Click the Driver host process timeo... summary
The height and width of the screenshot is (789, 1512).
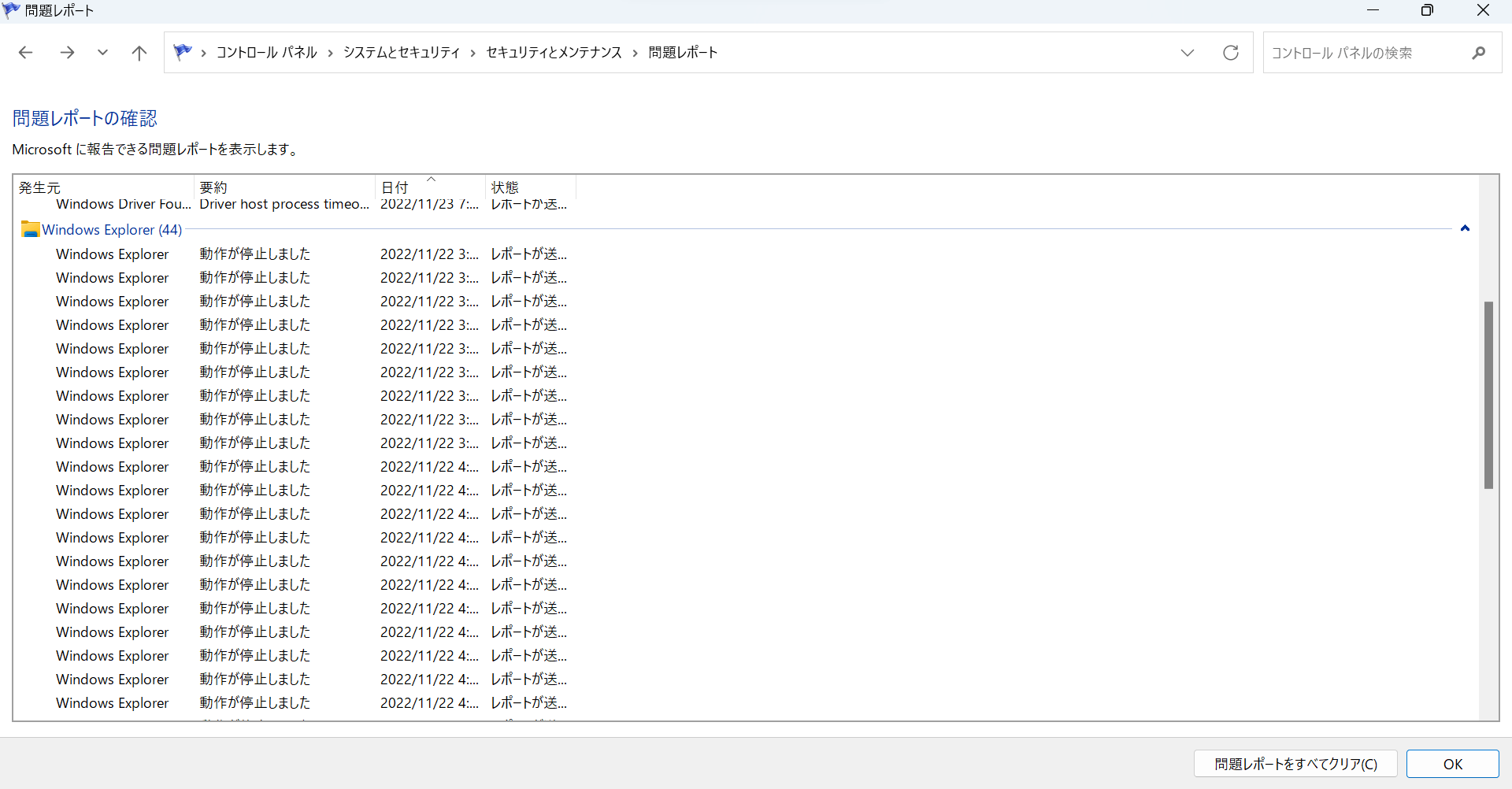click(x=284, y=204)
